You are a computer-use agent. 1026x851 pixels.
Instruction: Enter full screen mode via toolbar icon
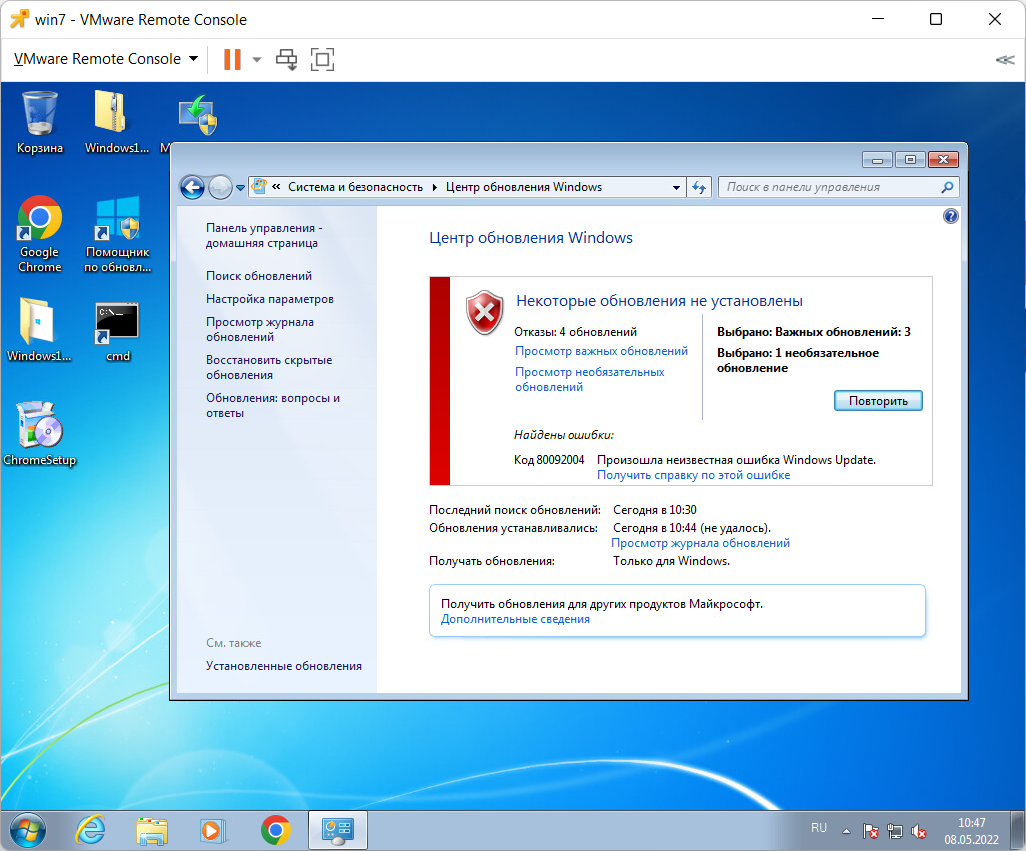322,60
